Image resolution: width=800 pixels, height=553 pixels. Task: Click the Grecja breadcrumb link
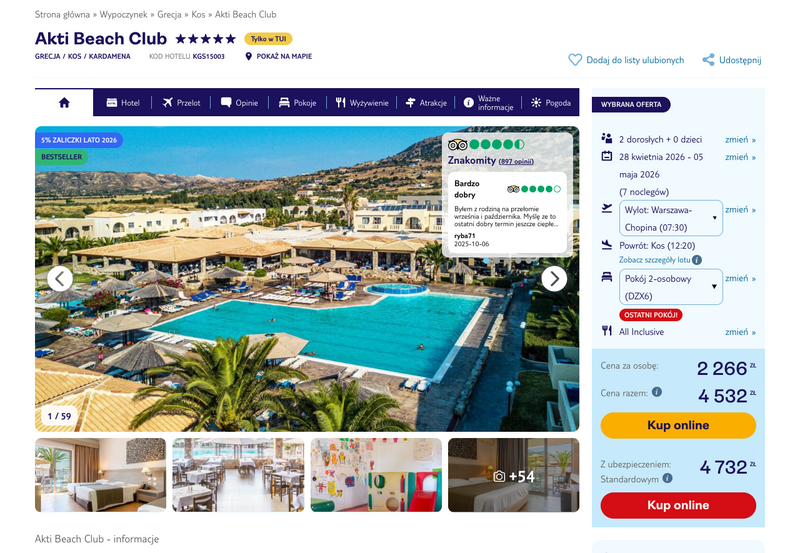[169, 14]
